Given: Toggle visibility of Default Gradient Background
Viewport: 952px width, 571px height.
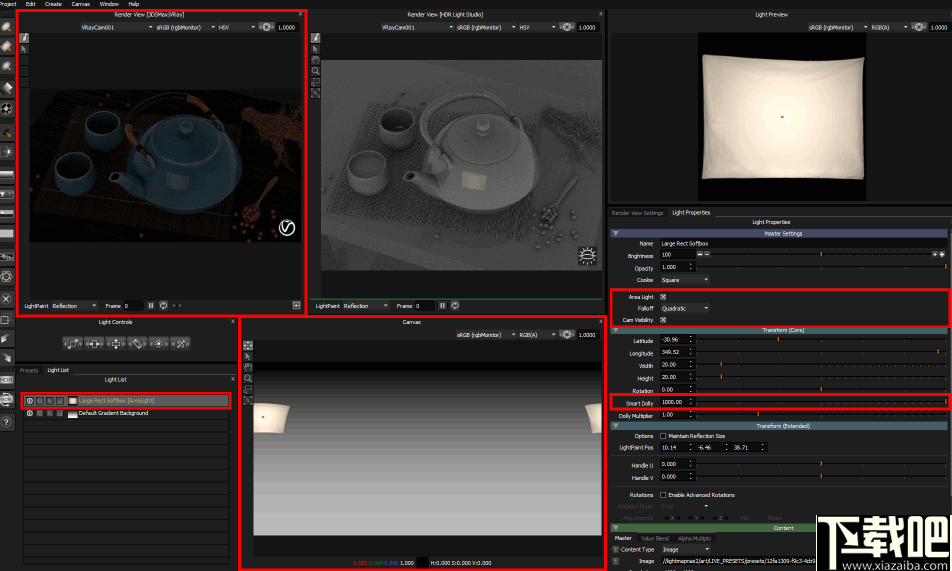Looking at the screenshot, I should pyautogui.click(x=30, y=413).
